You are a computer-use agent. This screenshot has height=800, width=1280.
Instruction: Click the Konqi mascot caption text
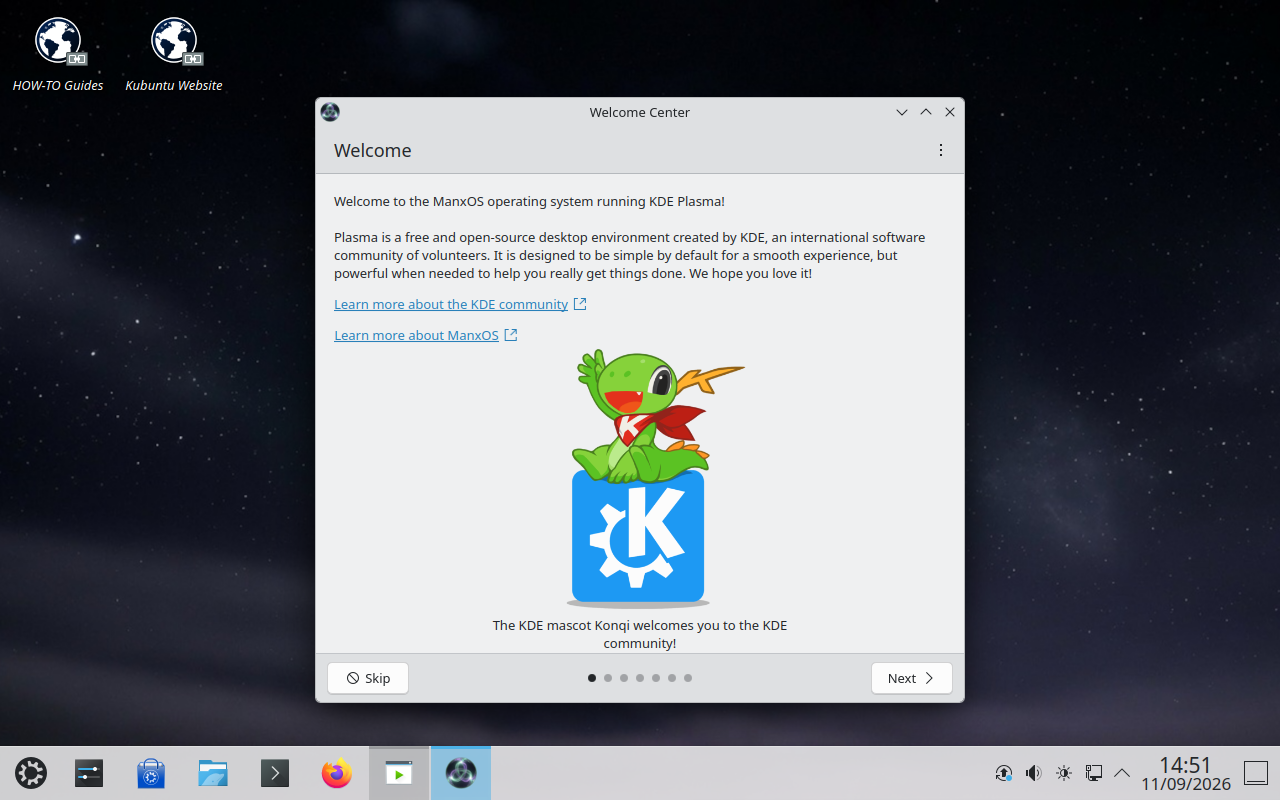pyautogui.click(x=640, y=634)
